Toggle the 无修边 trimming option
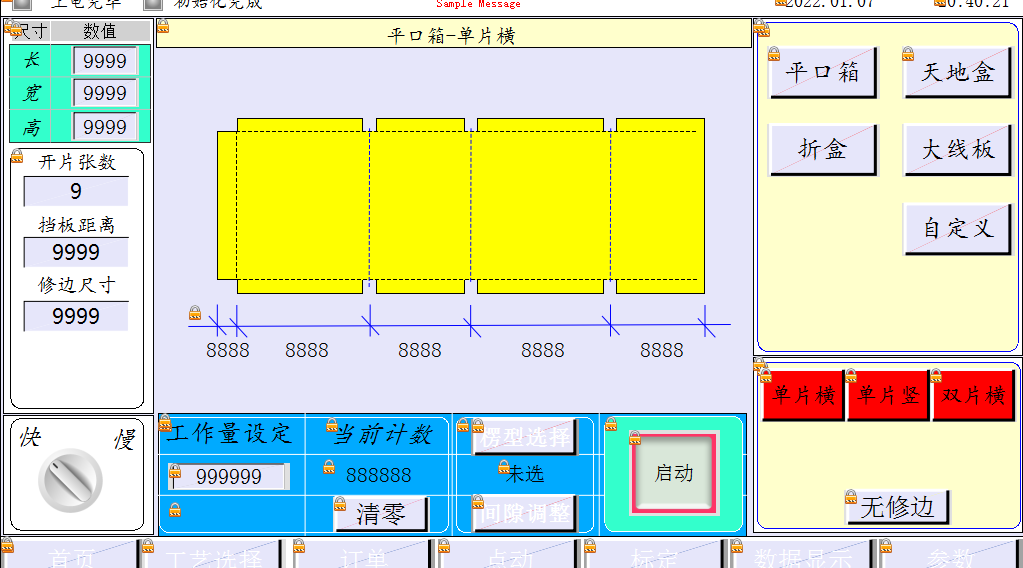The width and height of the screenshot is (1023, 568). point(897,507)
